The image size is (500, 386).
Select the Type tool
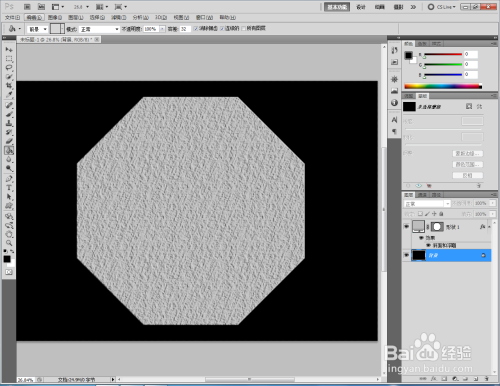(x=9, y=188)
